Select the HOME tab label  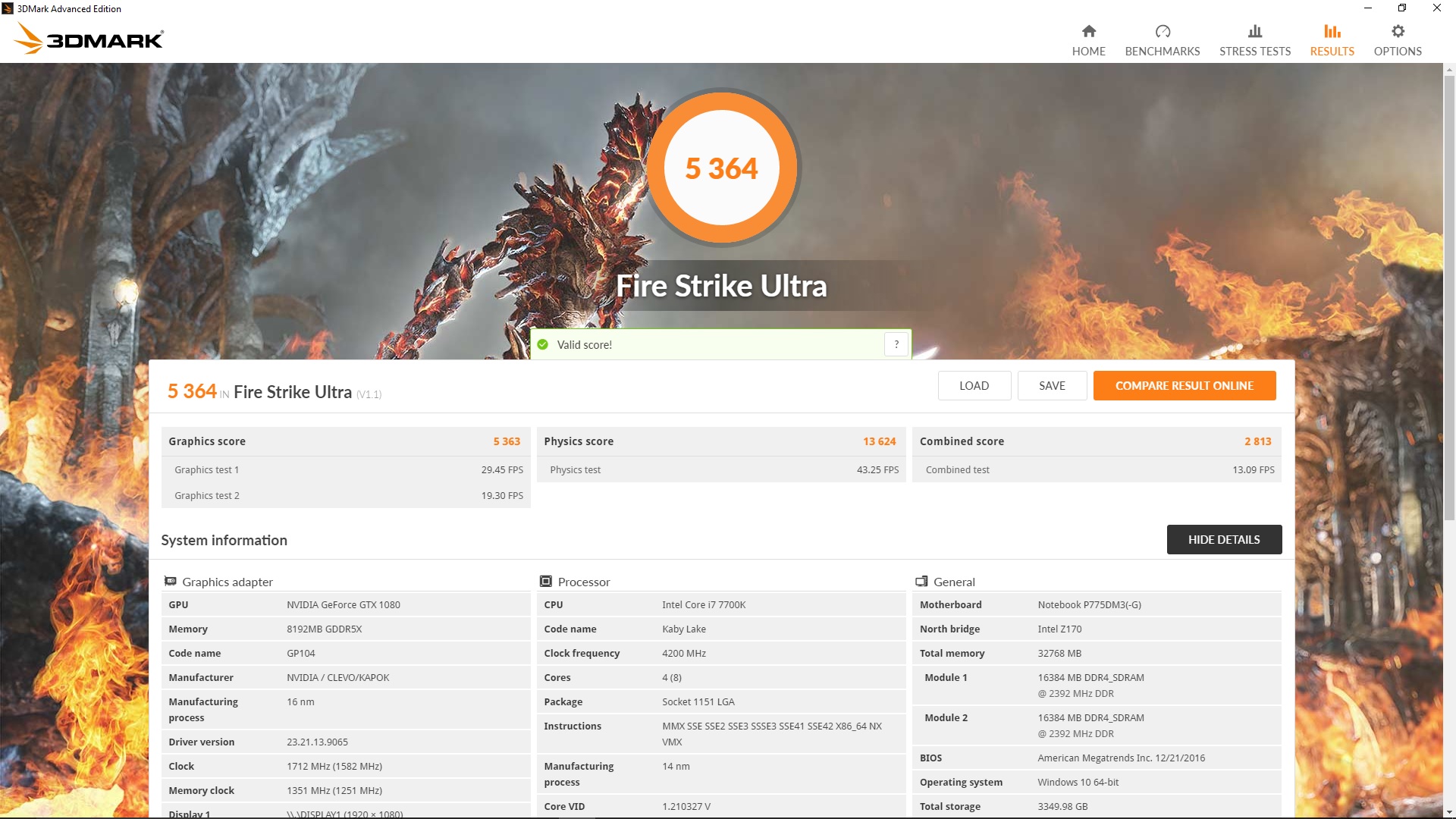pos(1089,51)
